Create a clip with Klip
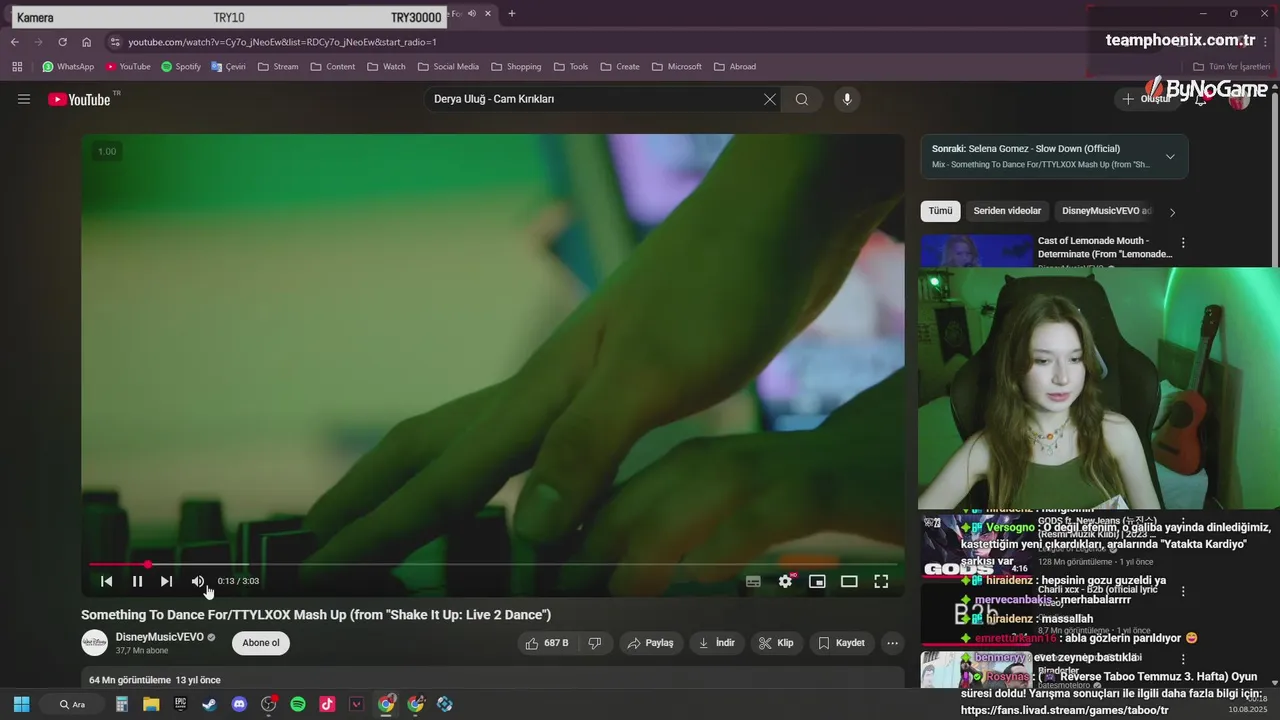This screenshot has width=1280, height=720. point(776,643)
